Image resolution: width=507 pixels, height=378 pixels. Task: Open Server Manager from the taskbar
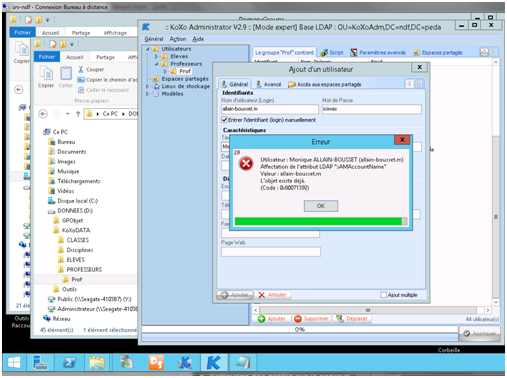(x=40, y=362)
